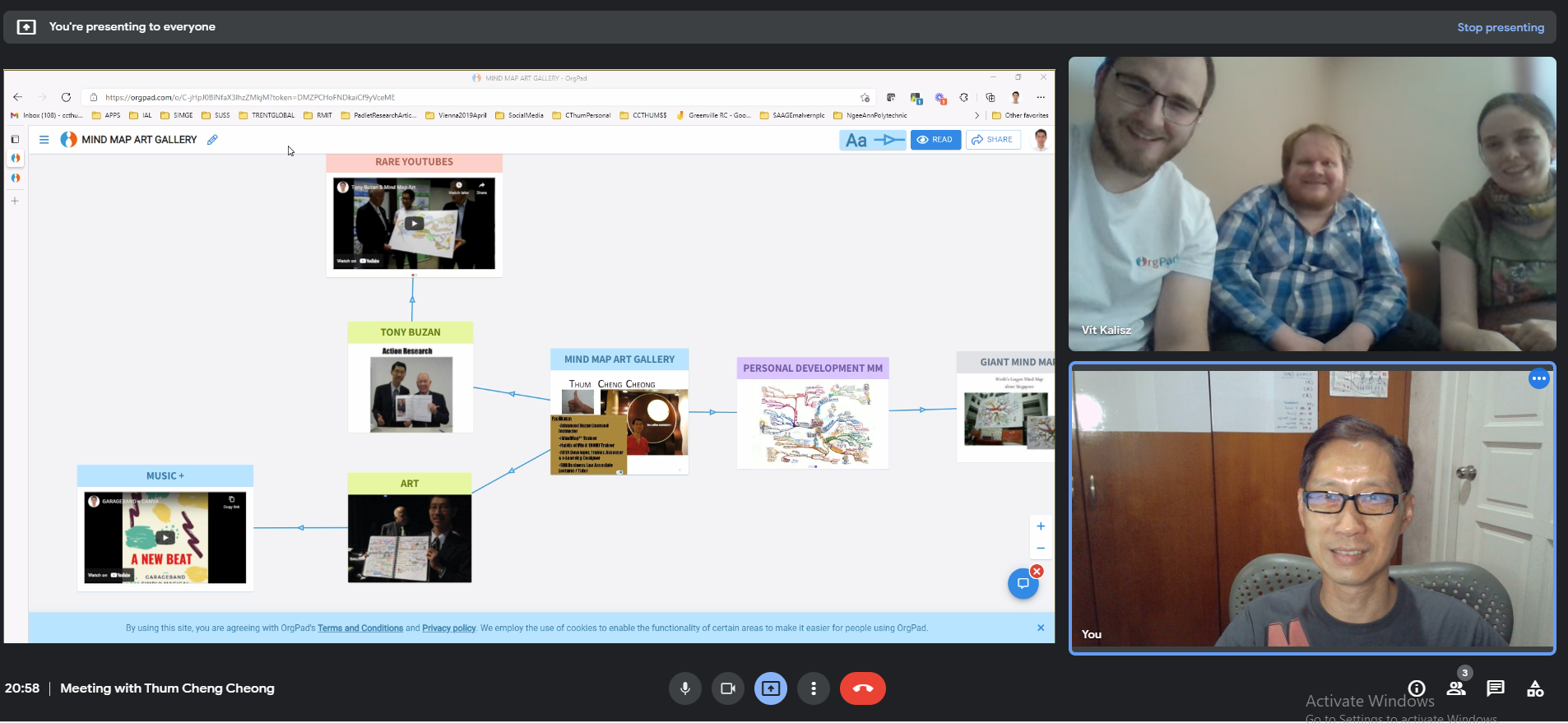Open the chat messages panel
The image size is (1568, 723).
(x=1496, y=688)
